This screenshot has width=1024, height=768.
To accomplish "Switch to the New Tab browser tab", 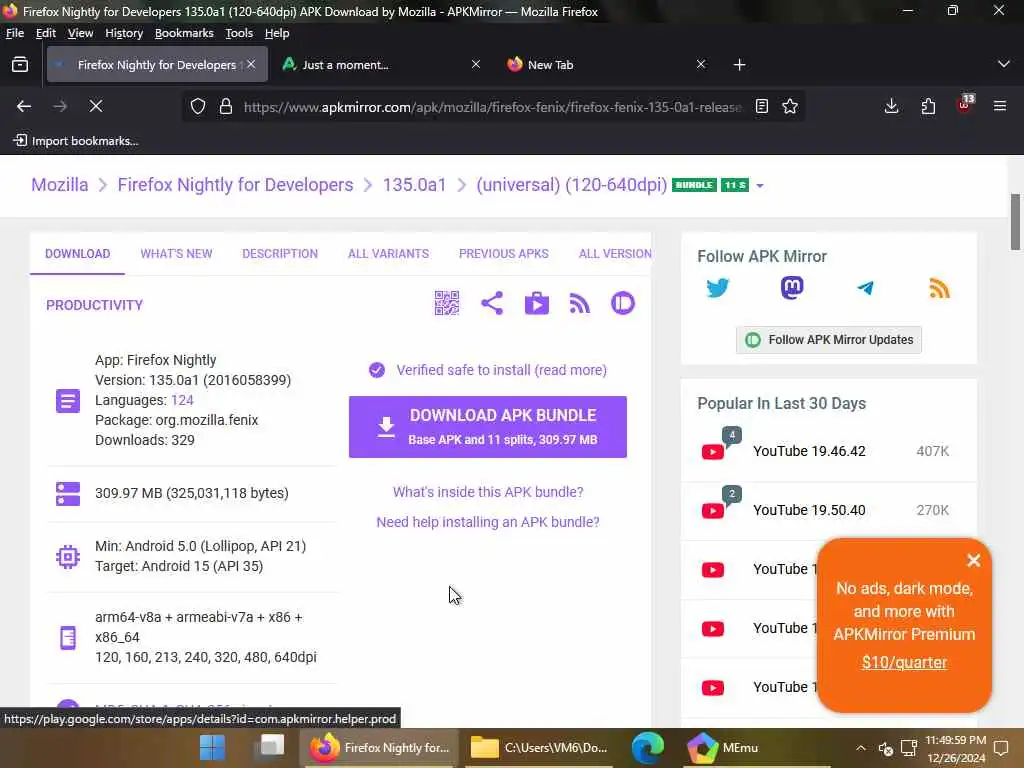I will click(x=605, y=65).
